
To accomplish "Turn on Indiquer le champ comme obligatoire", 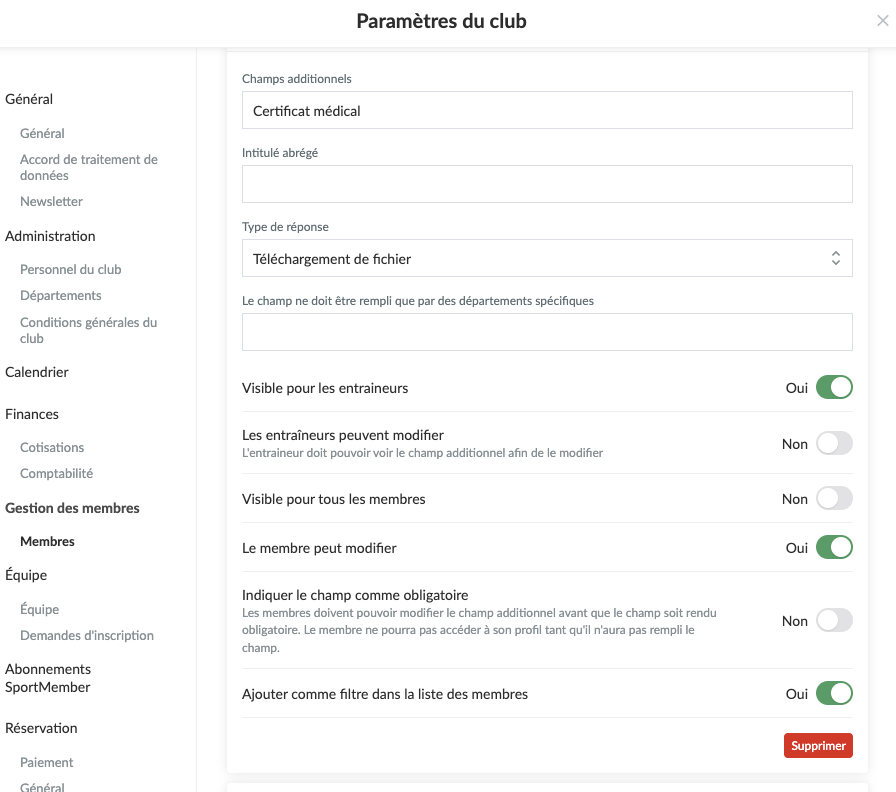I will (x=834, y=621).
